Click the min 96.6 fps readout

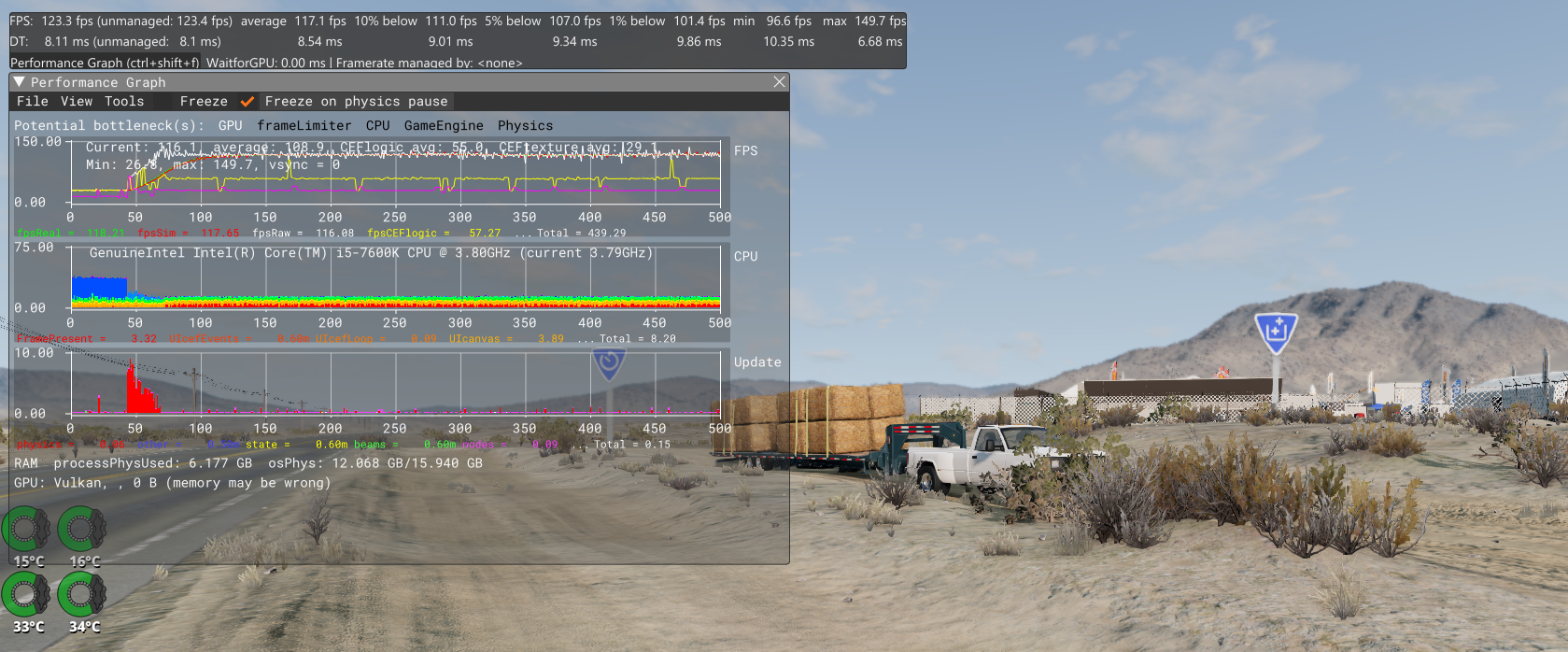(772, 21)
